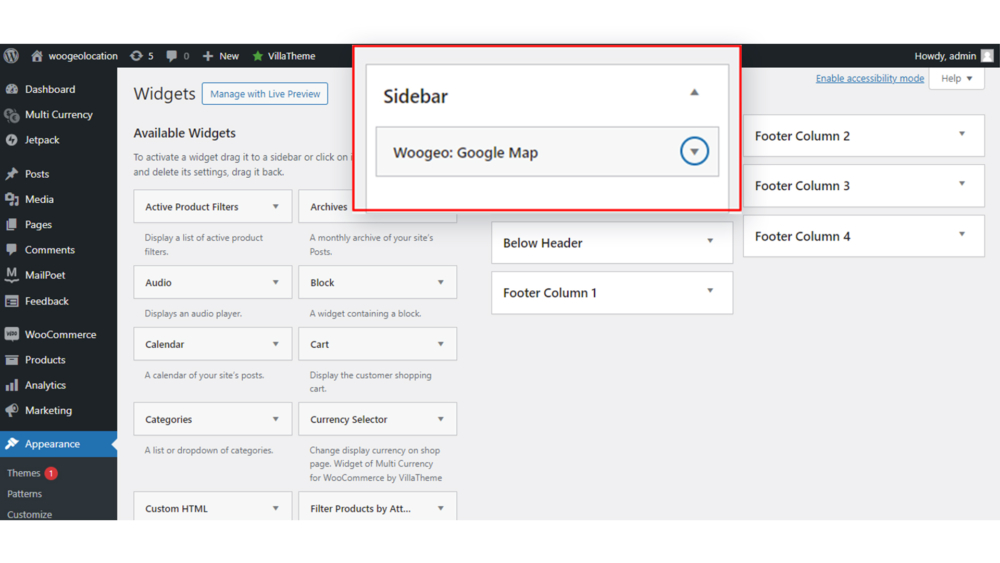This screenshot has height=563, width=1000.
Task: Open the Customize submenu item
Action: point(29,515)
